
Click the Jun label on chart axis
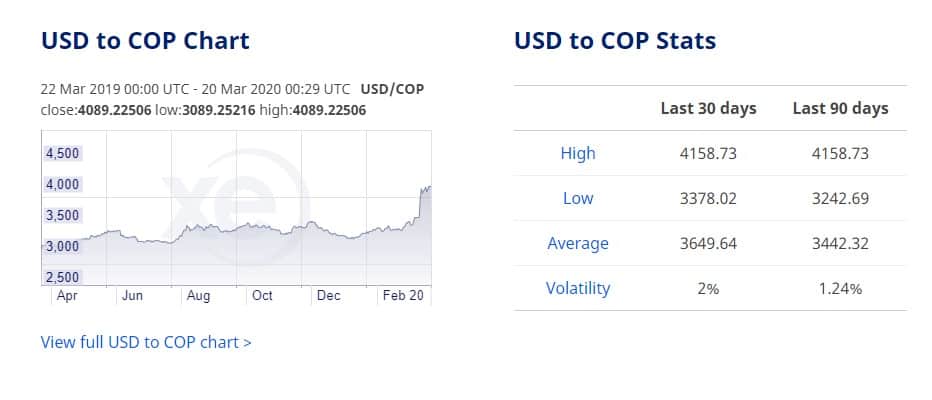pyautogui.click(x=132, y=295)
